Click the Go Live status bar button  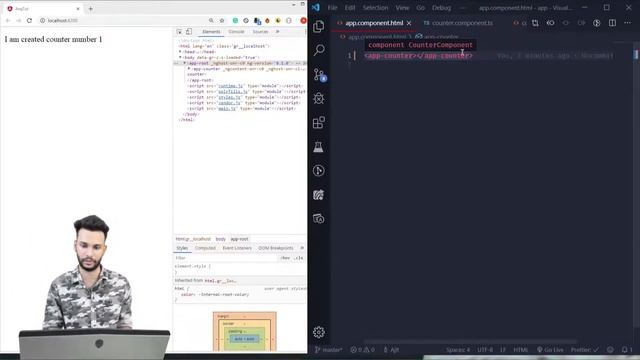(x=550, y=350)
